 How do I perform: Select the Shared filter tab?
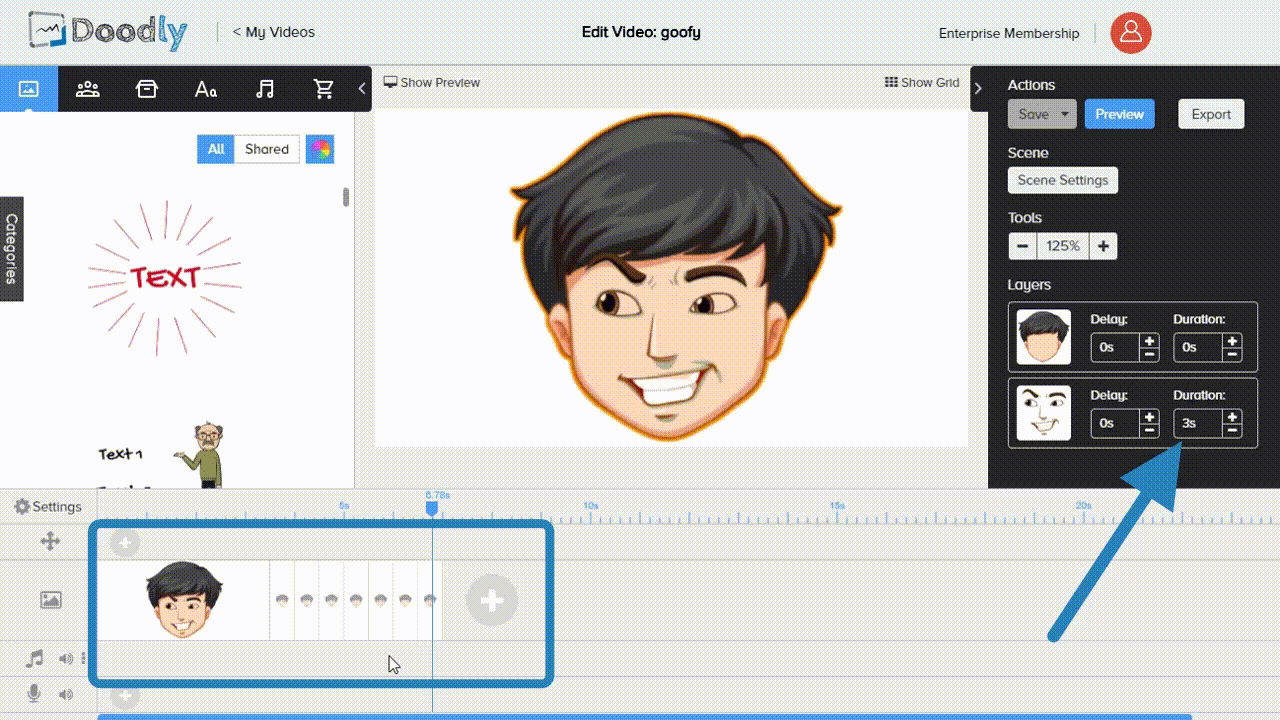point(267,149)
